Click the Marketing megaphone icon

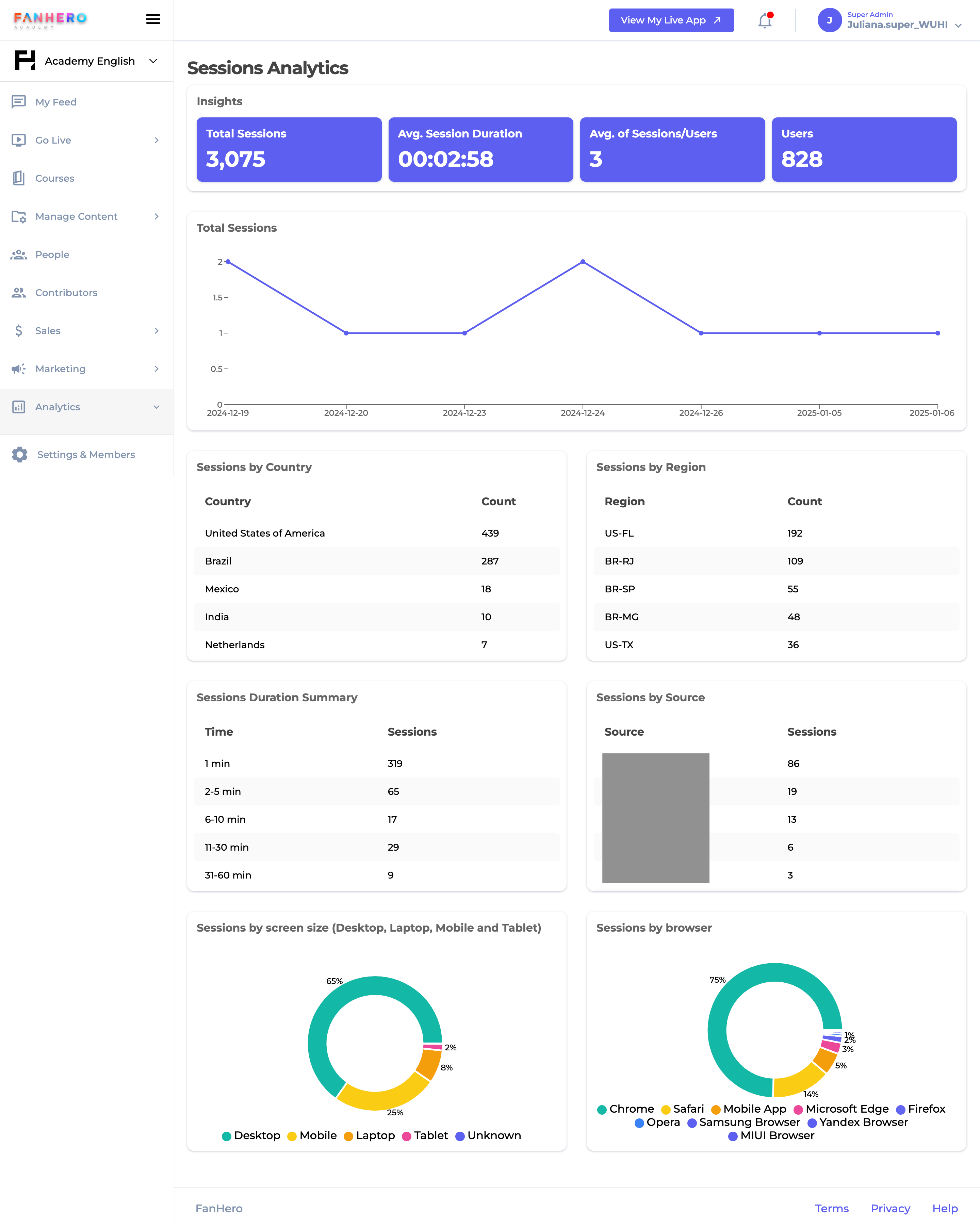[19, 369]
